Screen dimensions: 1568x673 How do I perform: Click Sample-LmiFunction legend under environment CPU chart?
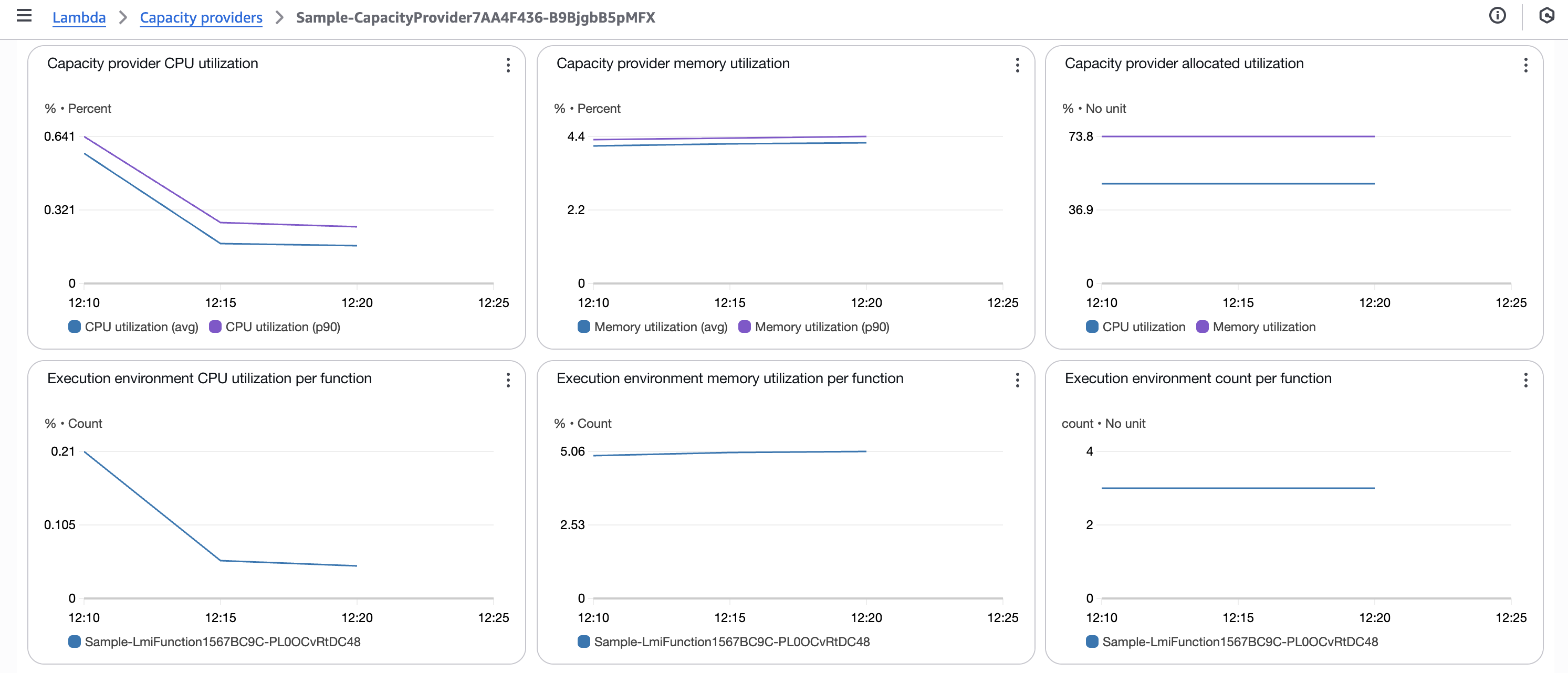(x=215, y=642)
